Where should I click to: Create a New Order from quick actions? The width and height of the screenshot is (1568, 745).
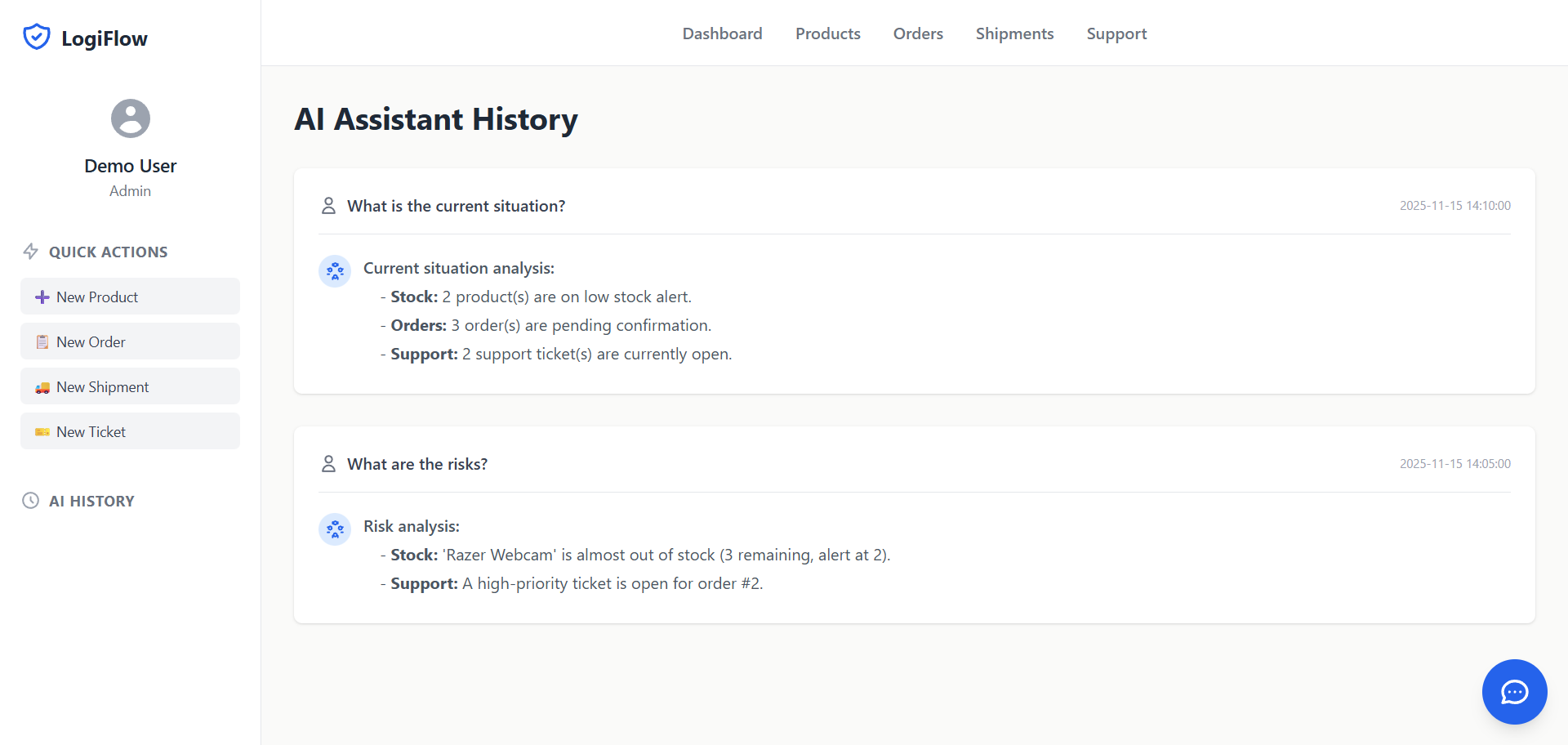point(131,341)
